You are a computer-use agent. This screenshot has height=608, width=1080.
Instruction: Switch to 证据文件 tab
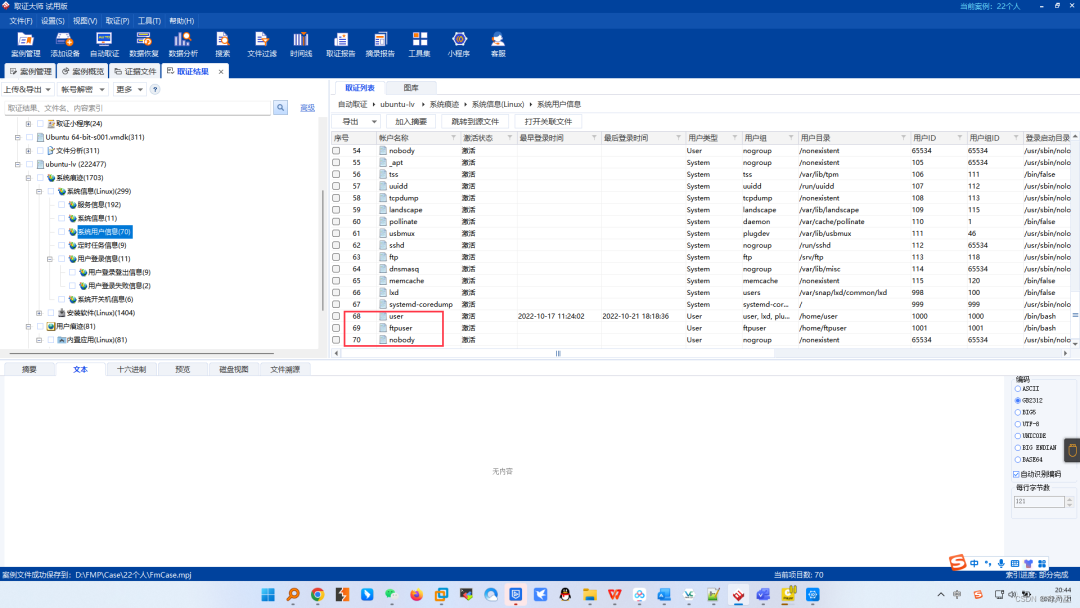tap(135, 71)
